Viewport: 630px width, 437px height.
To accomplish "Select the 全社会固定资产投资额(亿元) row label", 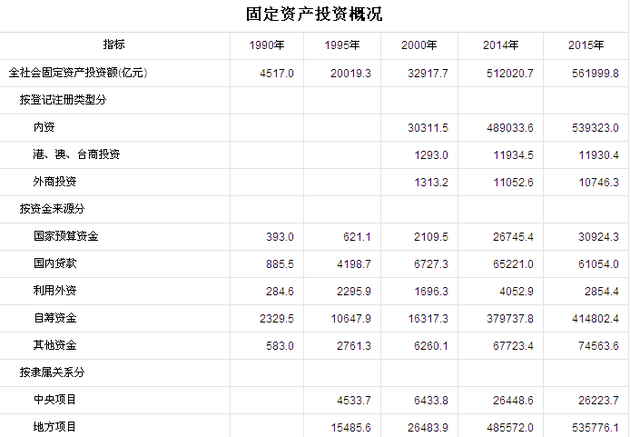I will point(77,73).
